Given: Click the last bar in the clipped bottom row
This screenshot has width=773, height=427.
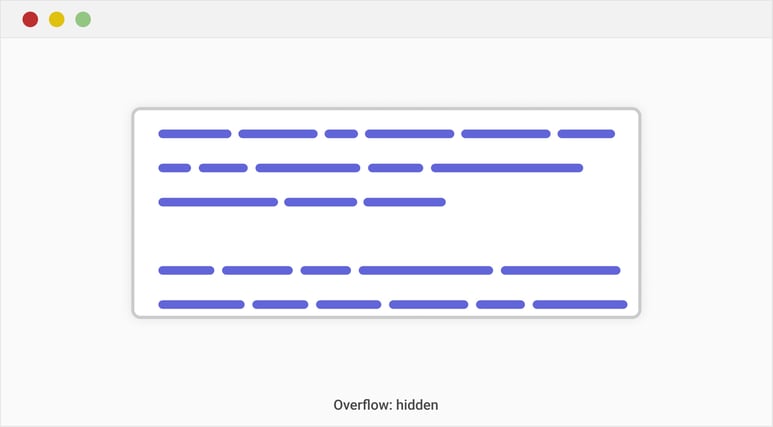Looking at the screenshot, I should coord(580,304).
